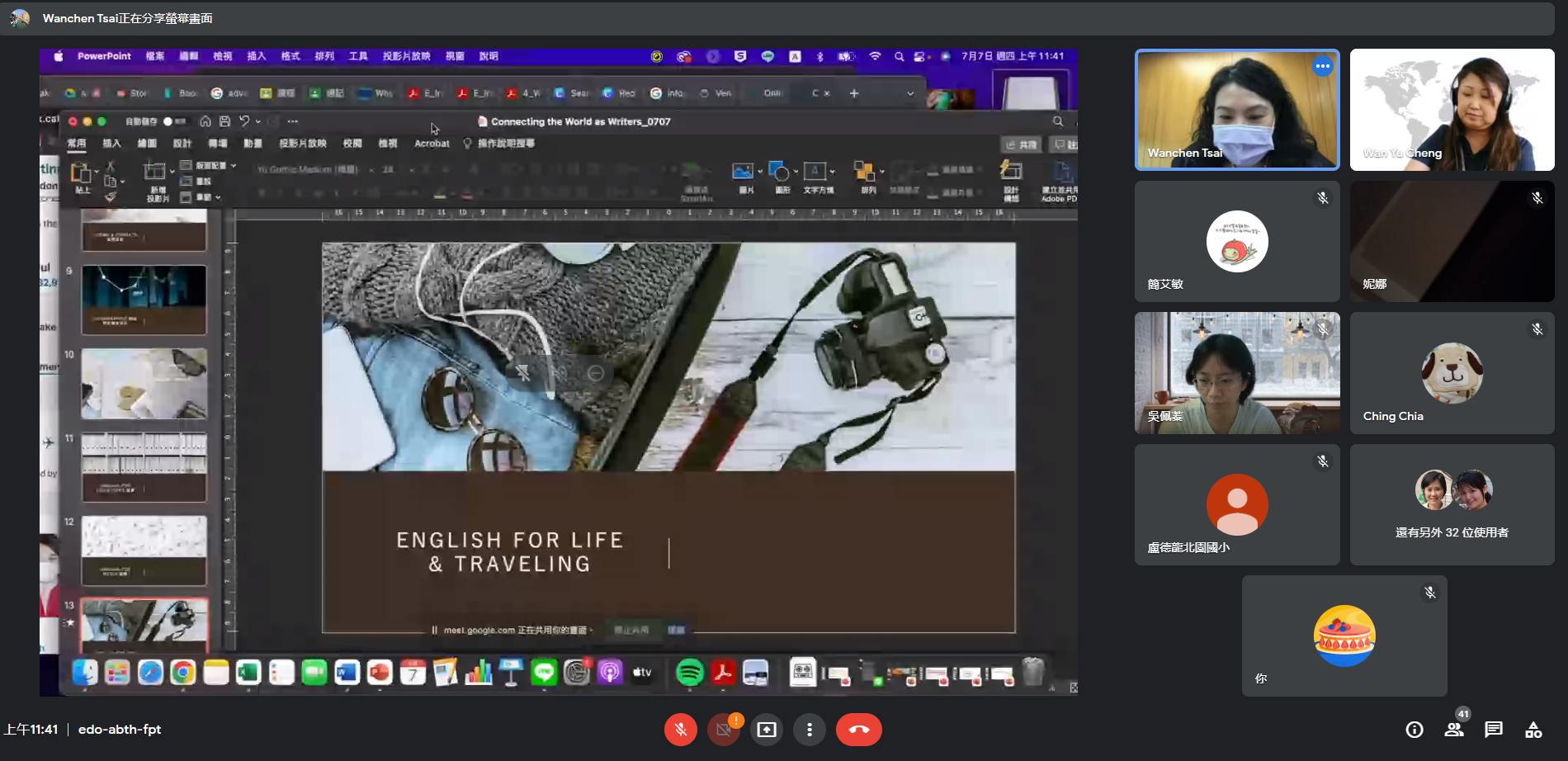Open Google Chrome from the macOS Dock

point(183,673)
